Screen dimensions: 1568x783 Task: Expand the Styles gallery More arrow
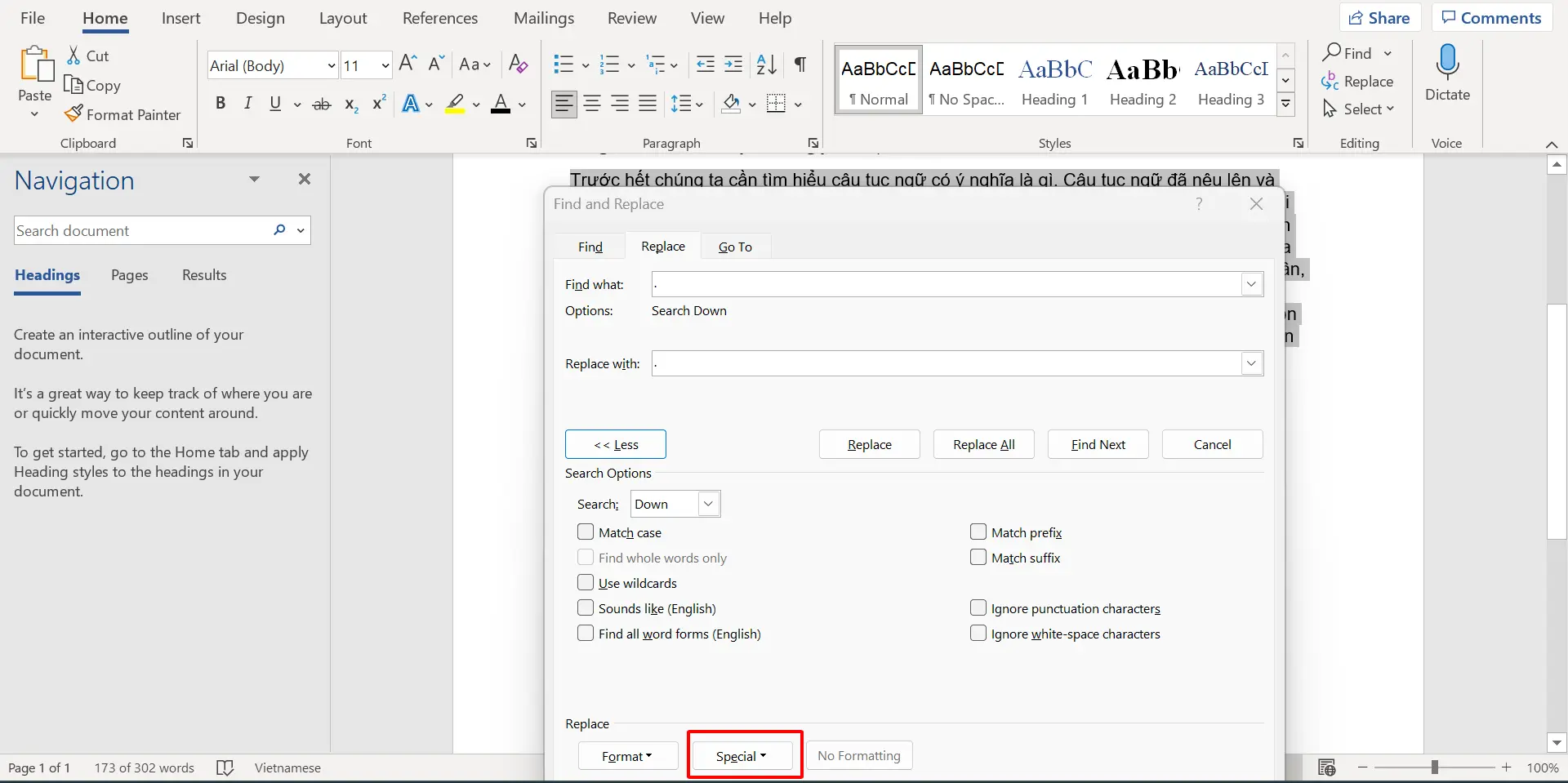1286,104
